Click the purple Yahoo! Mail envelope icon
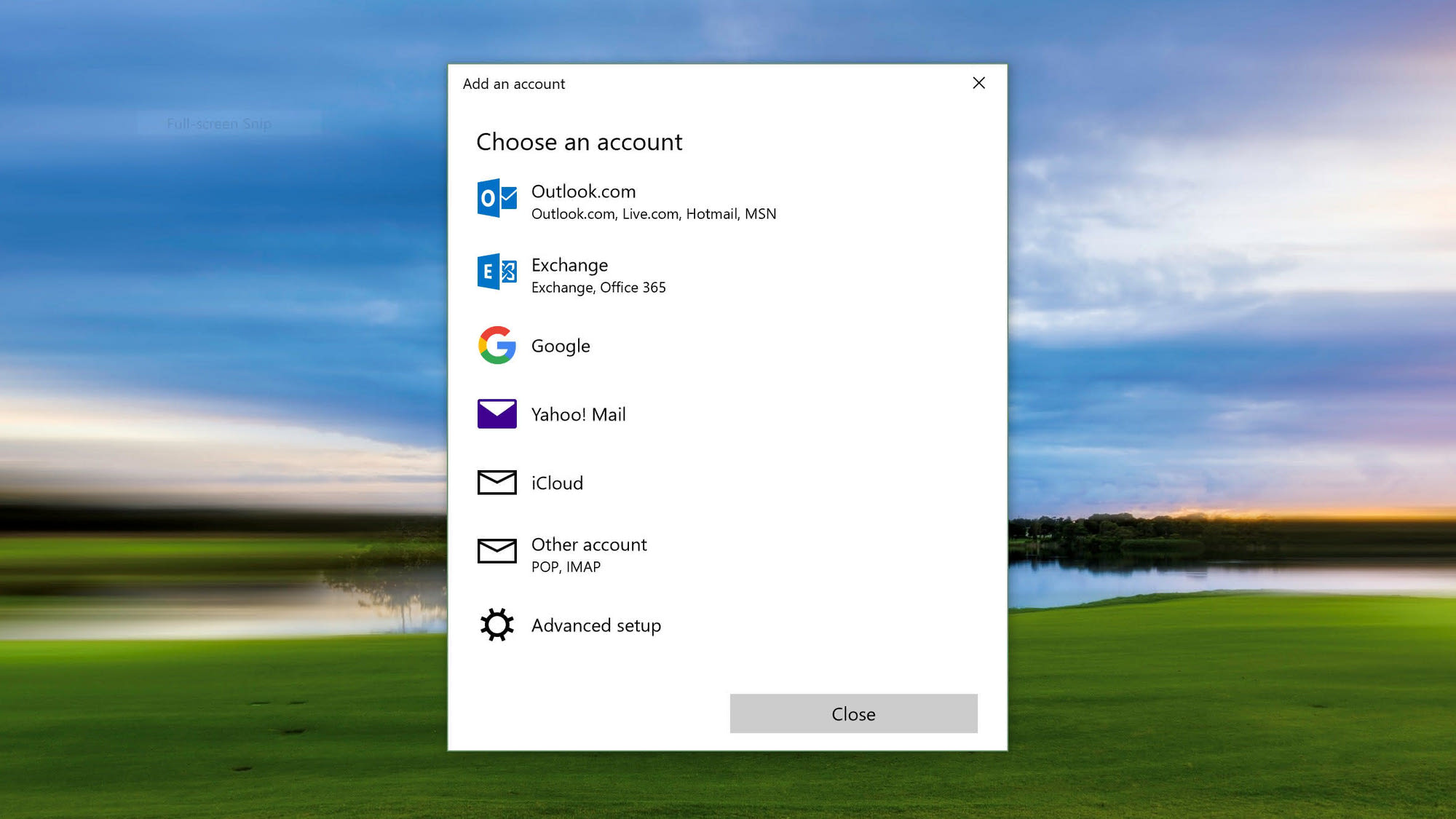 (497, 414)
